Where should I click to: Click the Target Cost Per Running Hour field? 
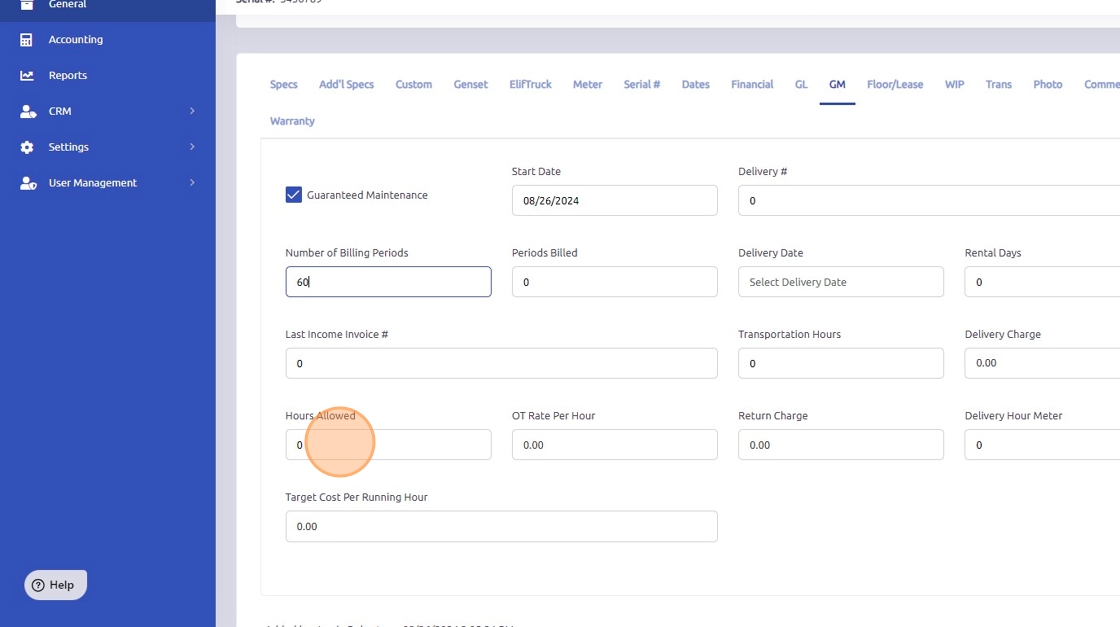point(501,526)
